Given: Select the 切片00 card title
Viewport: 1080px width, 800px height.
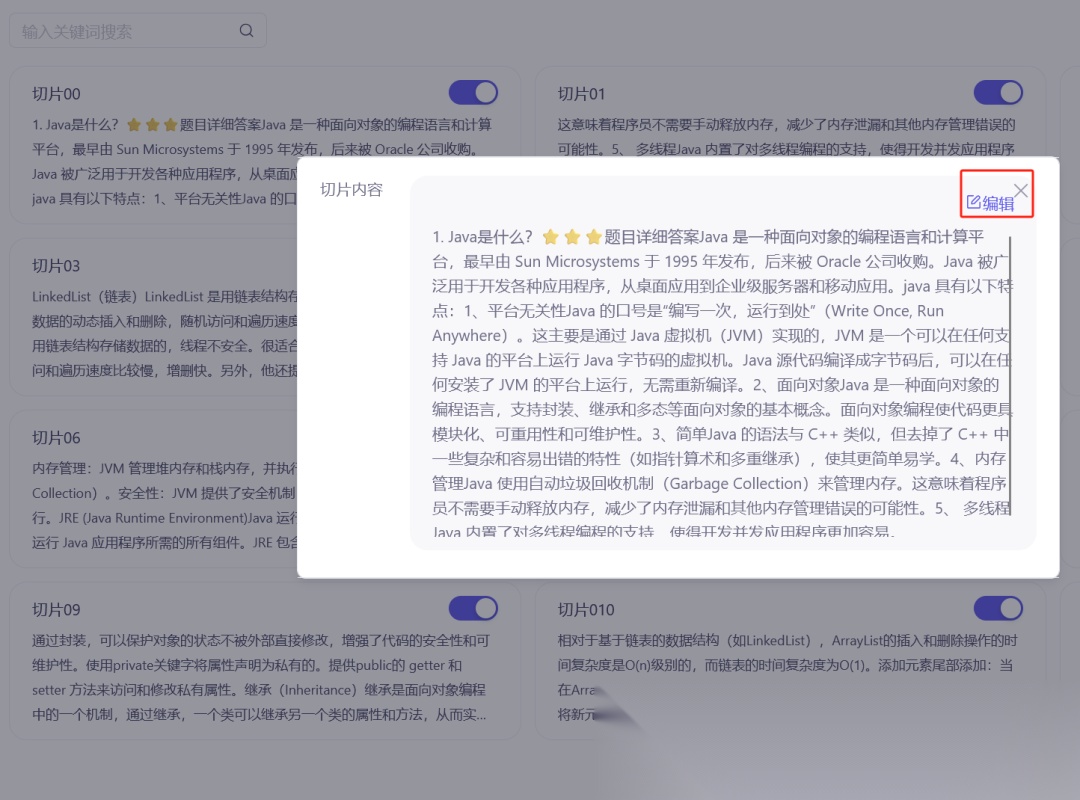Looking at the screenshot, I should pos(56,94).
